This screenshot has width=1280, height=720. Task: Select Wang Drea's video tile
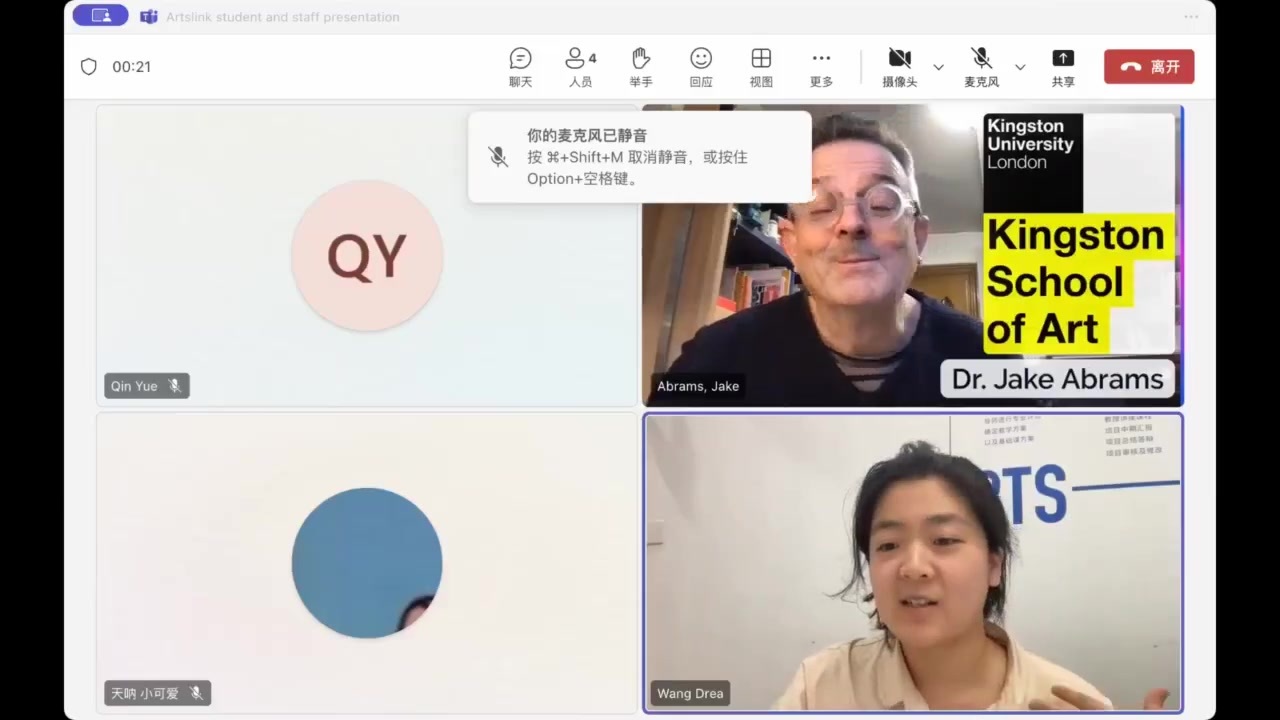coord(912,562)
